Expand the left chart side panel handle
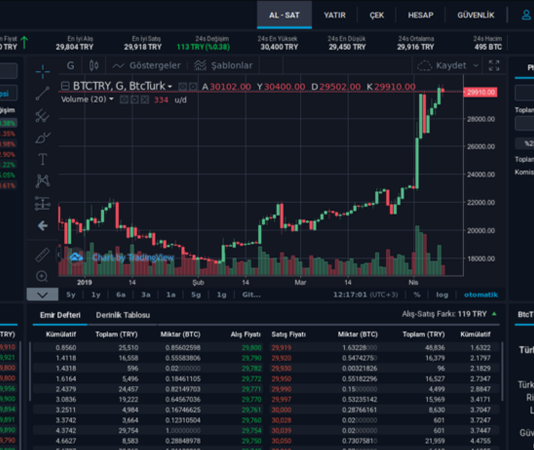 (58, 255)
